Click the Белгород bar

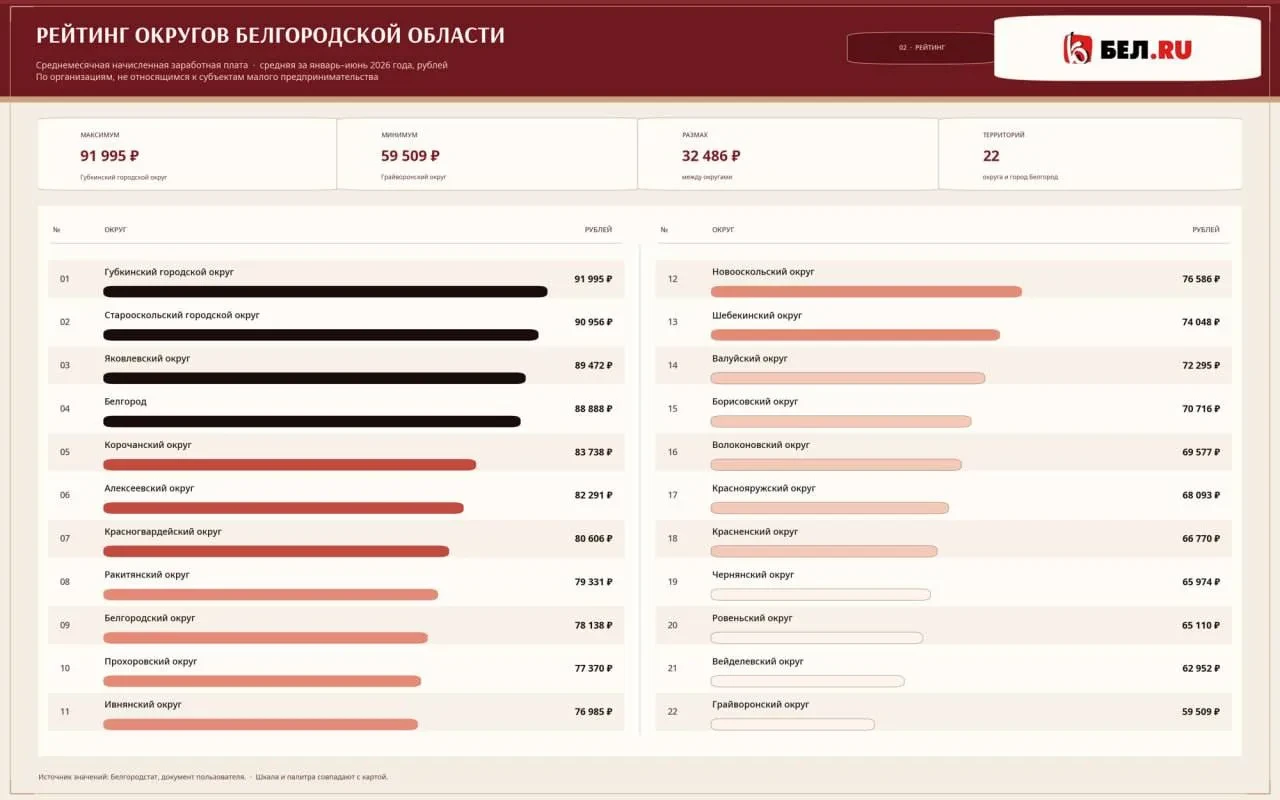(311, 421)
